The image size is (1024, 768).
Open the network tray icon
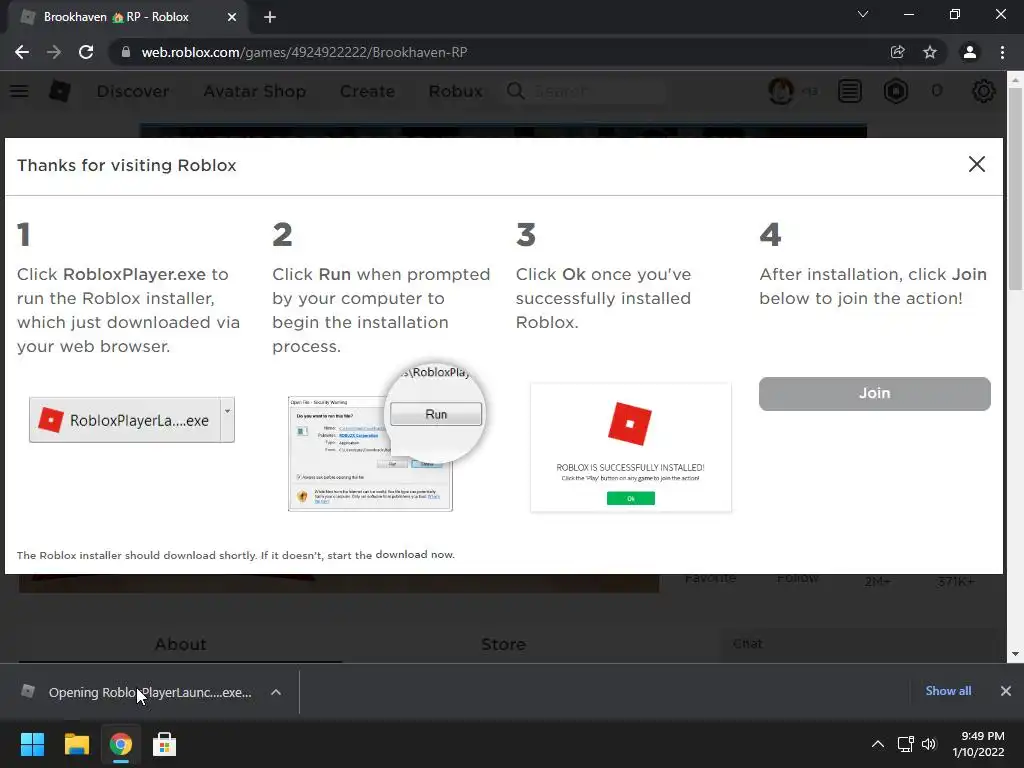(x=905, y=744)
